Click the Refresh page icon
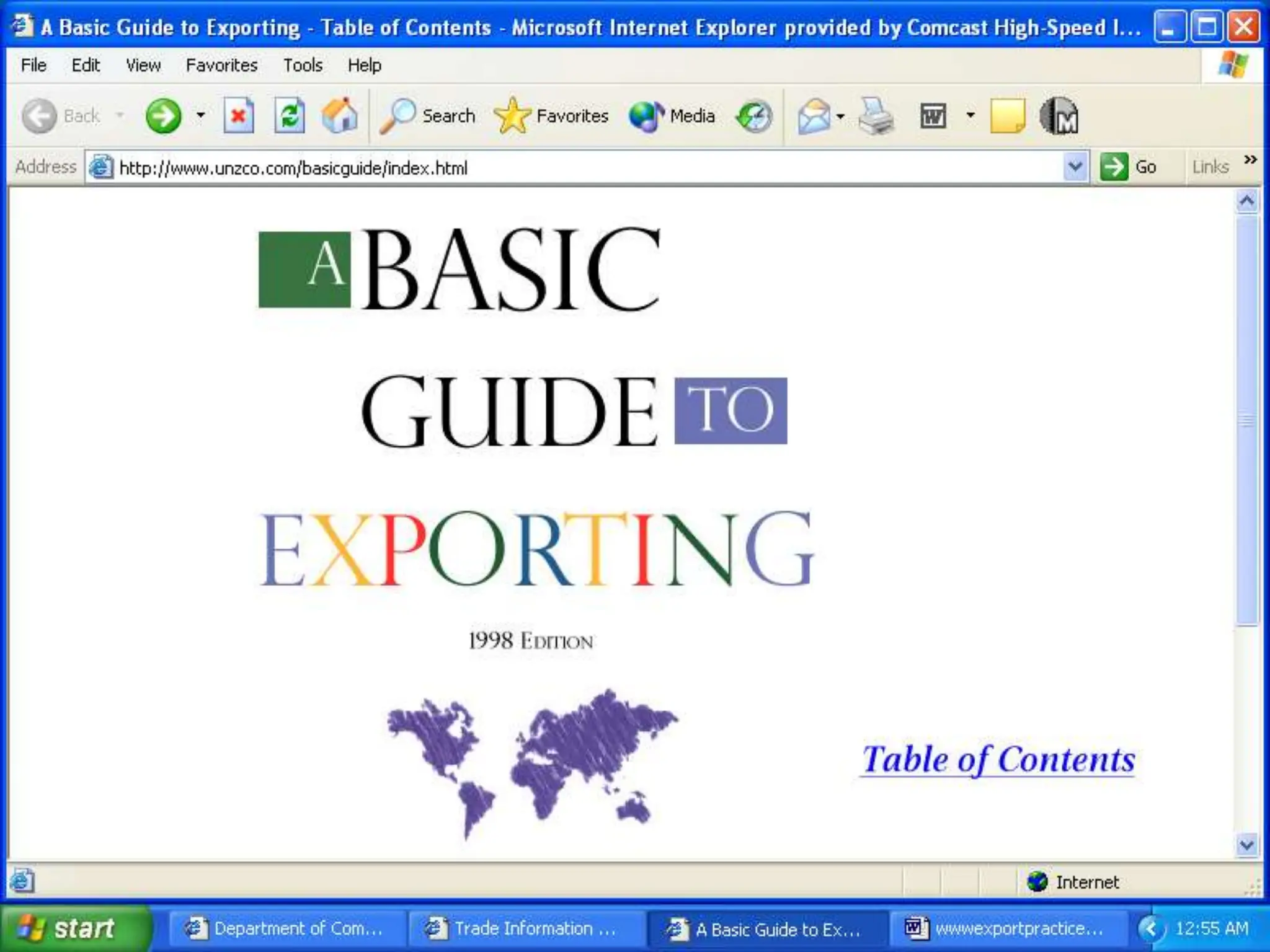 coord(290,116)
